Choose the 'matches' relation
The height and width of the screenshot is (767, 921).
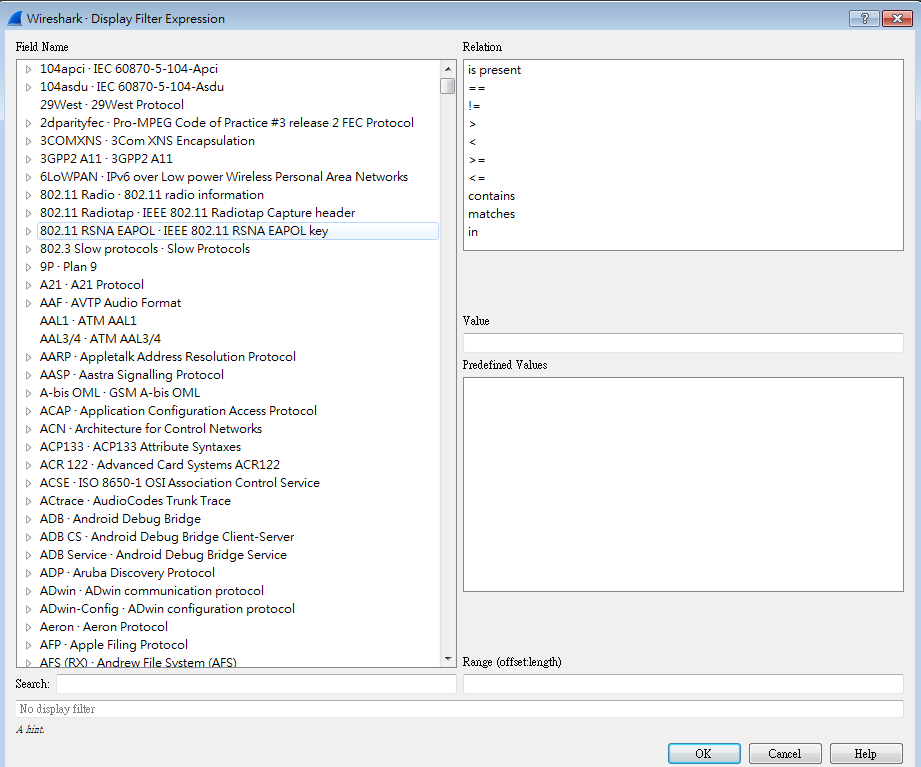click(492, 214)
